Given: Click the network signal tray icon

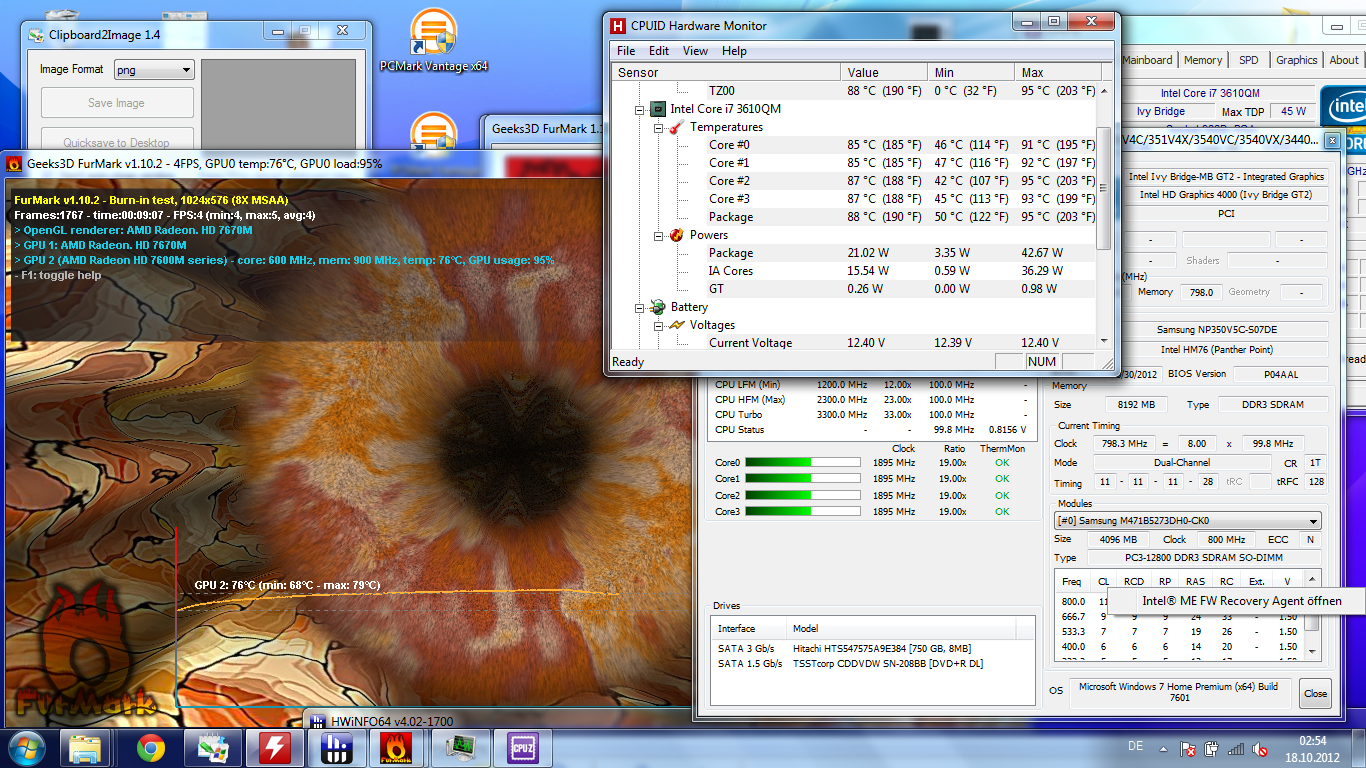Looking at the screenshot, I should click(x=1236, y=749).
